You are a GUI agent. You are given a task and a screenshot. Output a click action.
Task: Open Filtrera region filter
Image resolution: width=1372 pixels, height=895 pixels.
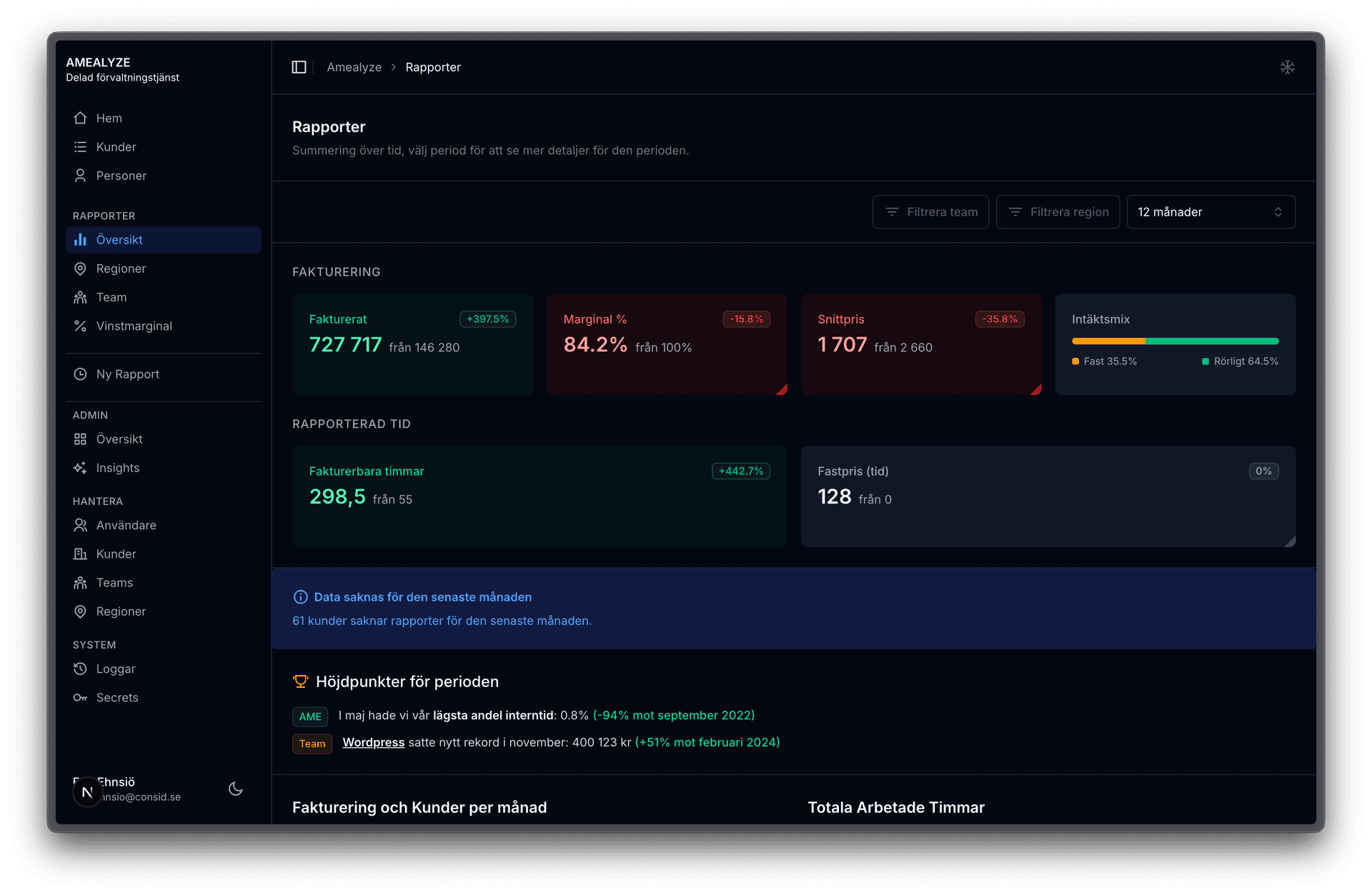pos(1058,212)
